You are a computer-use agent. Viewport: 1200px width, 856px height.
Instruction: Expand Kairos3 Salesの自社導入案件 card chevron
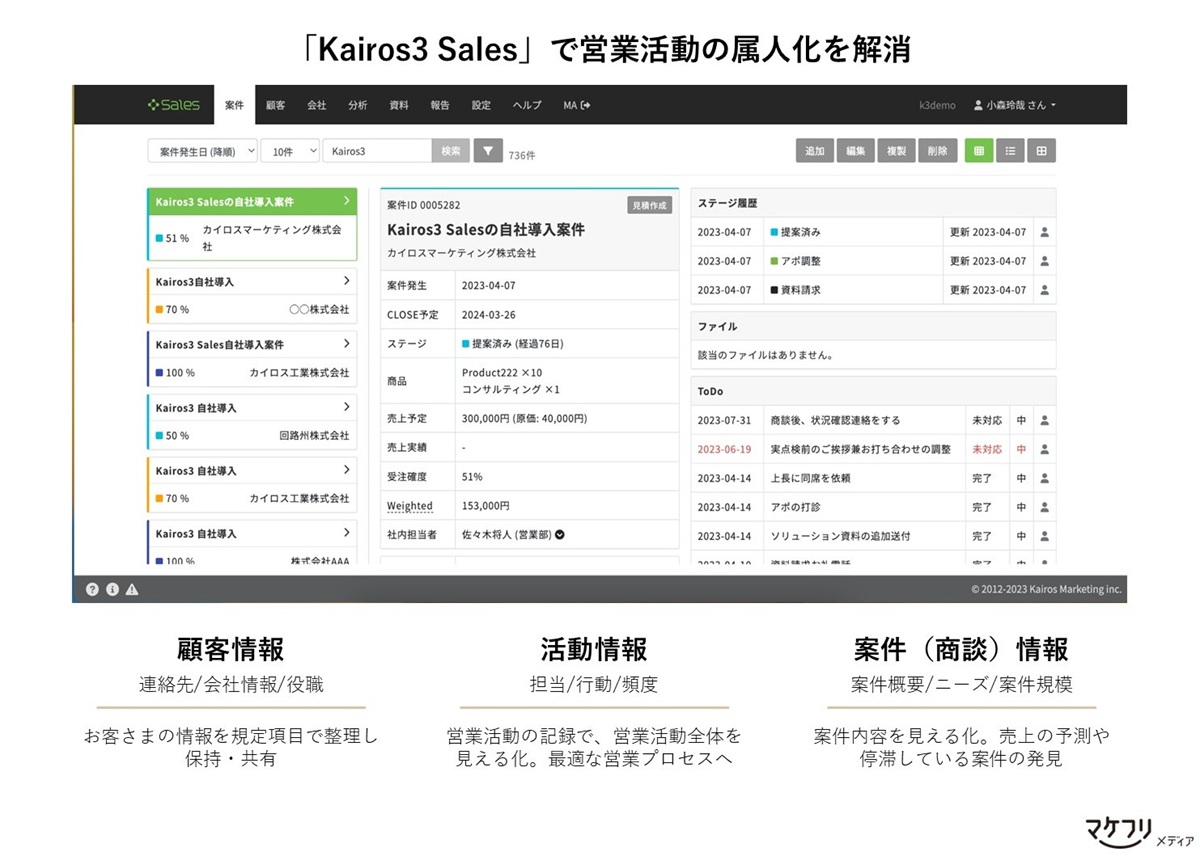(x=347, y=201)
